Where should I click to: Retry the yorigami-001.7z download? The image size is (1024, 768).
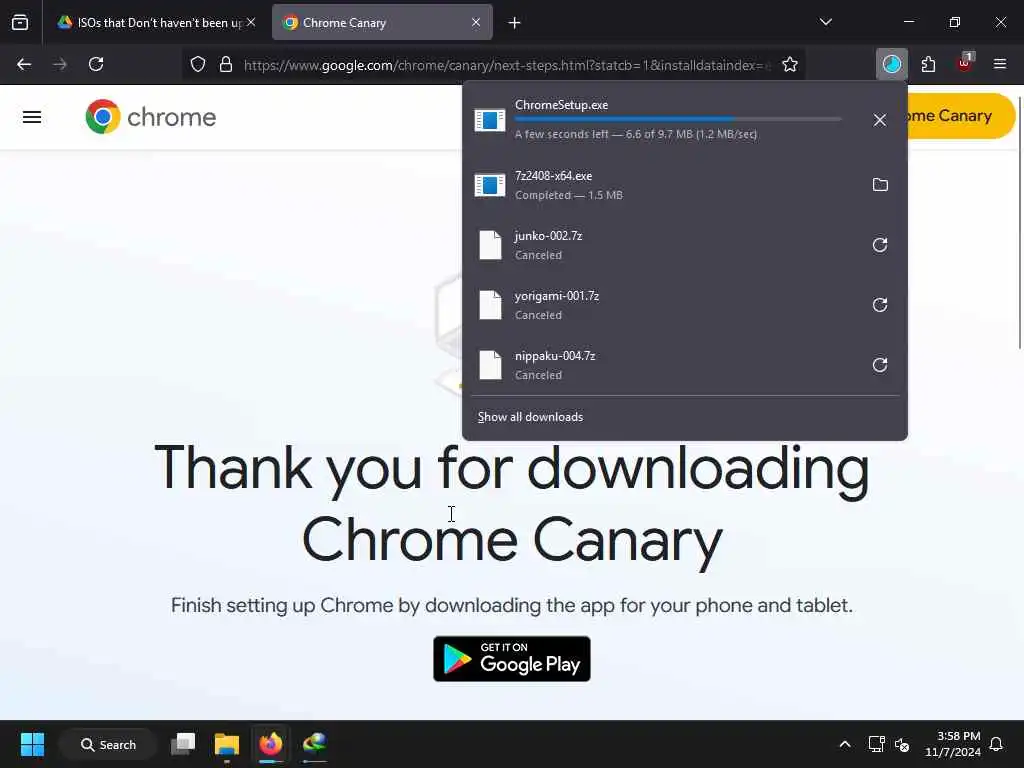click(x=880, y=305)
